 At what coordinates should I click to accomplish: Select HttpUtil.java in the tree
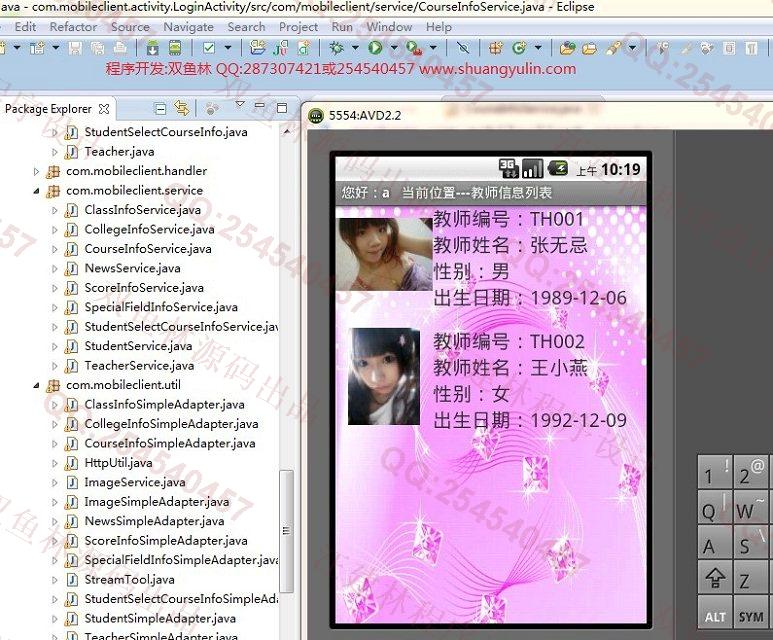[x=118, y=463]
